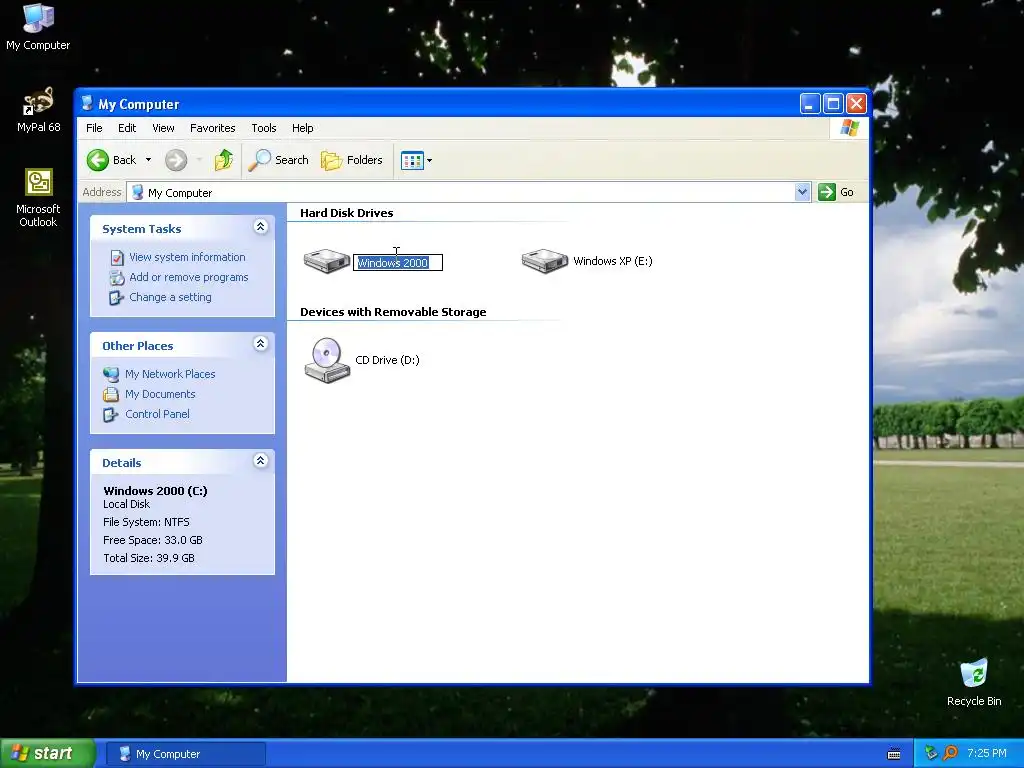
Task: Click My Computer taskbar button
Action: [x=186, y=754]
